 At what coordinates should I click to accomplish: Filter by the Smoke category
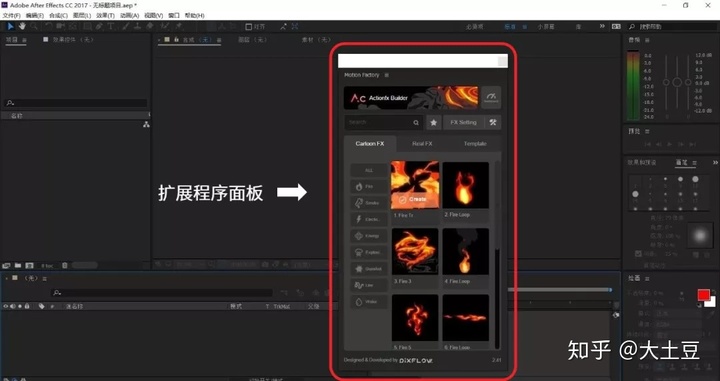(369, 203)
